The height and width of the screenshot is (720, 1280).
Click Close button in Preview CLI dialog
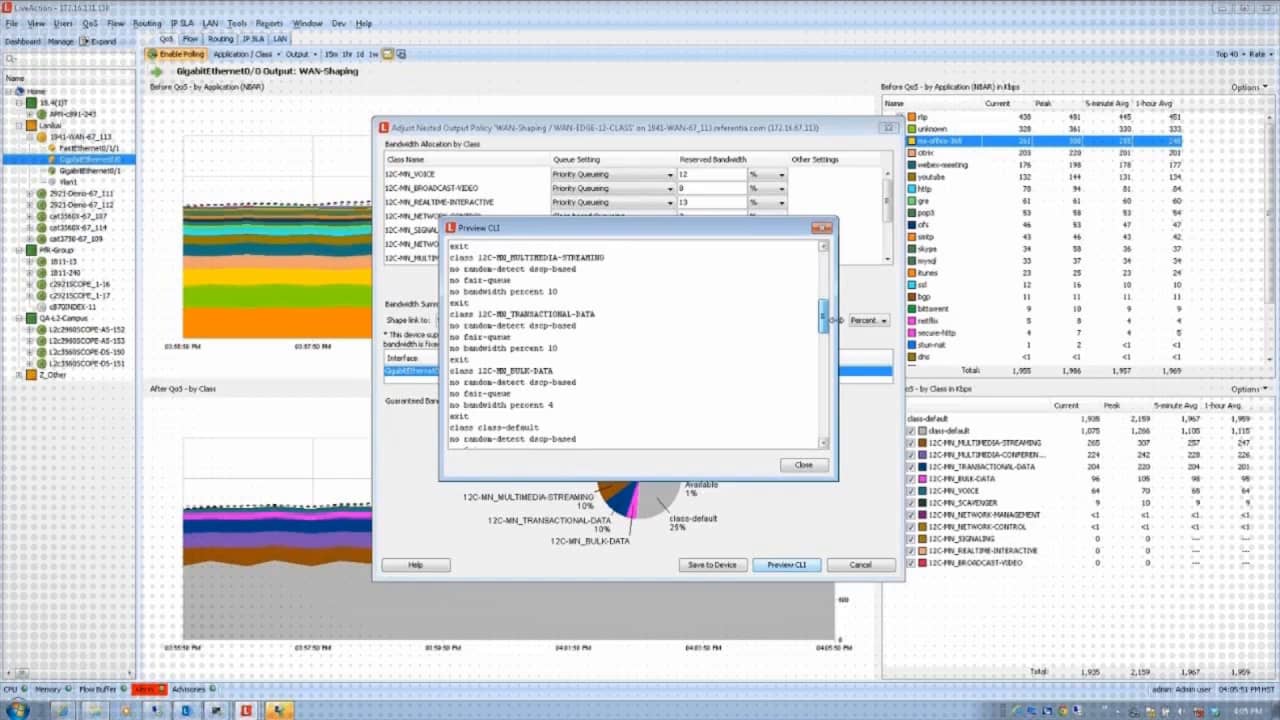click(x=804, y=465)
